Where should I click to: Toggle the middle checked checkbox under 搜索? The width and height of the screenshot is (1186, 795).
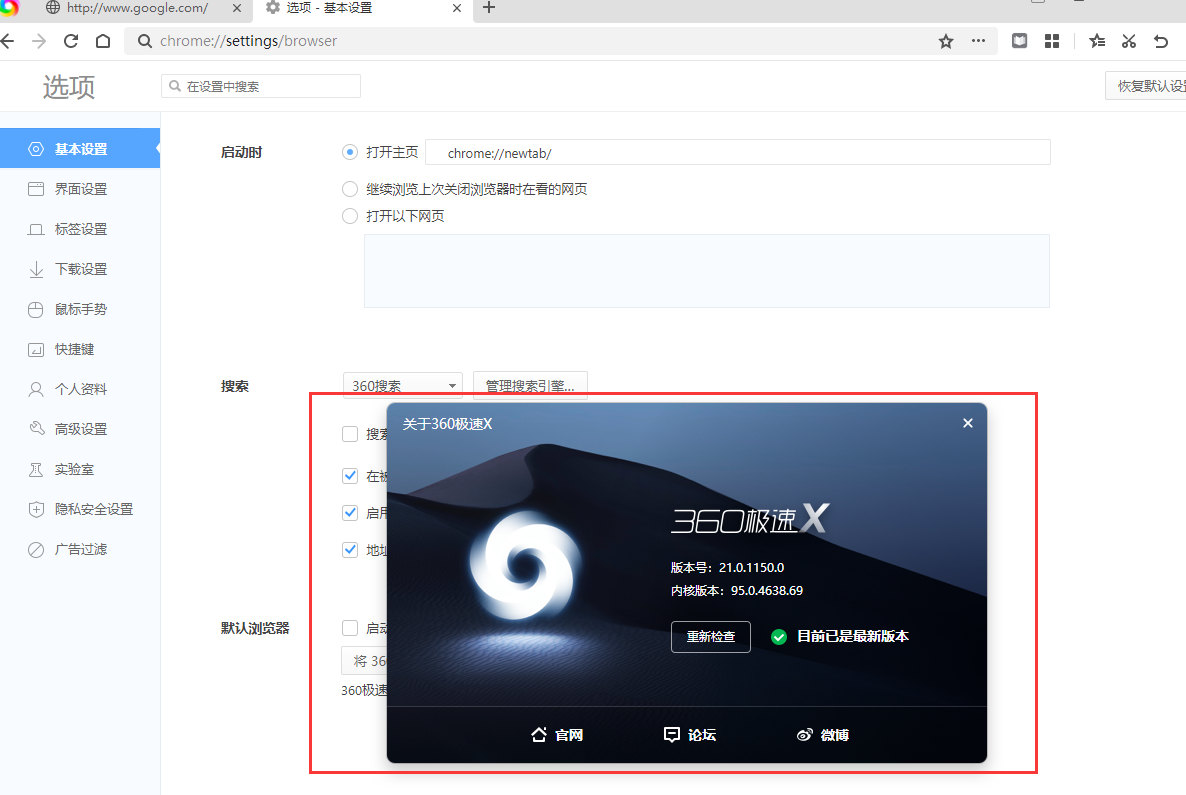[349, 513]
